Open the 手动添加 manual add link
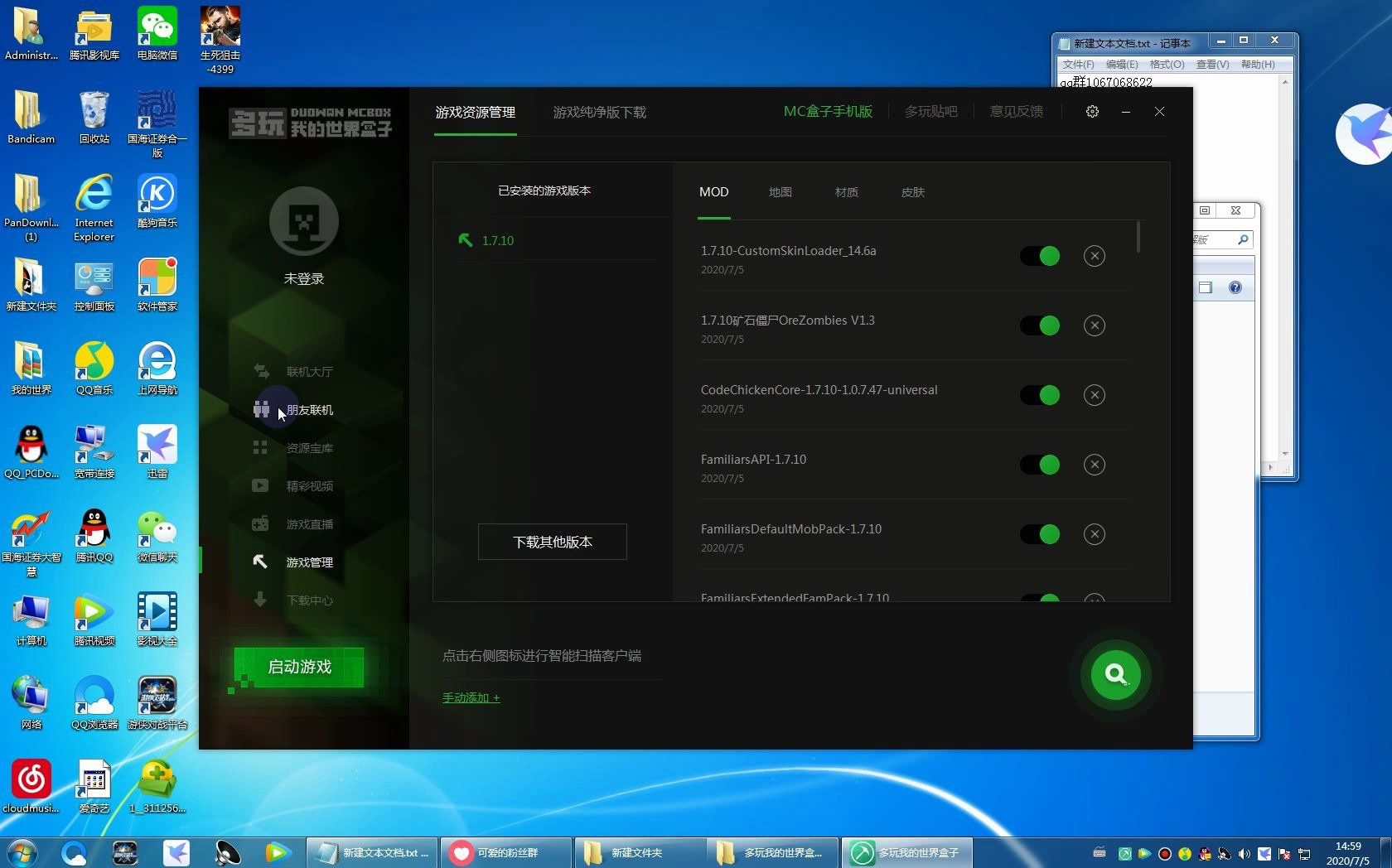 (471, 697)
